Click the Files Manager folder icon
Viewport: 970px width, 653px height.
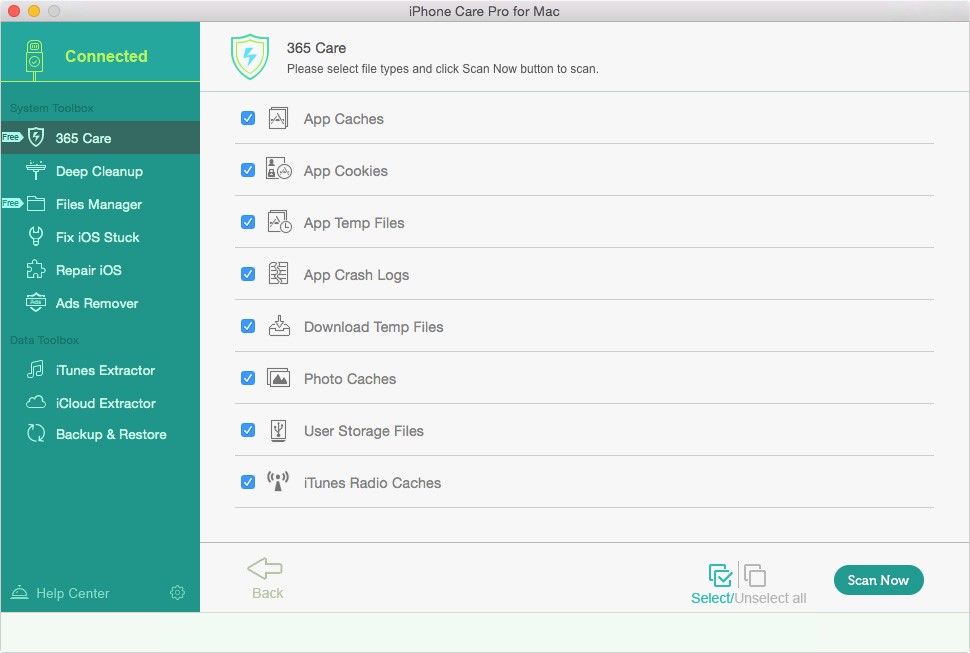36,203
